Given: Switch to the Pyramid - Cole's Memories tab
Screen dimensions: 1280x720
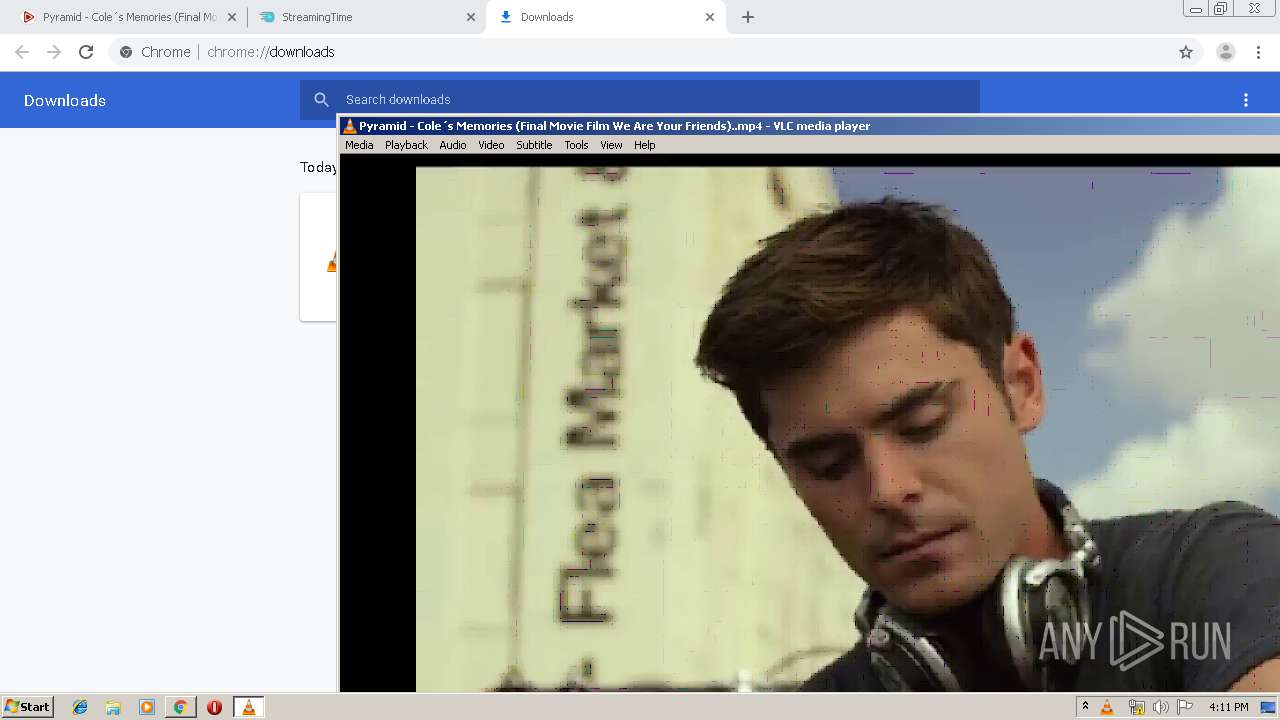Looking at the screenshot, I should click(x=128, y=17).
